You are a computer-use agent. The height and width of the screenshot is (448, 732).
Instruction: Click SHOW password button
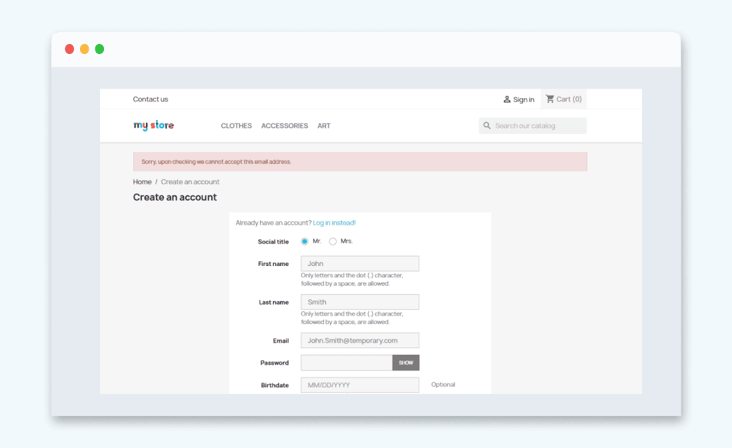tap(406, 363)
